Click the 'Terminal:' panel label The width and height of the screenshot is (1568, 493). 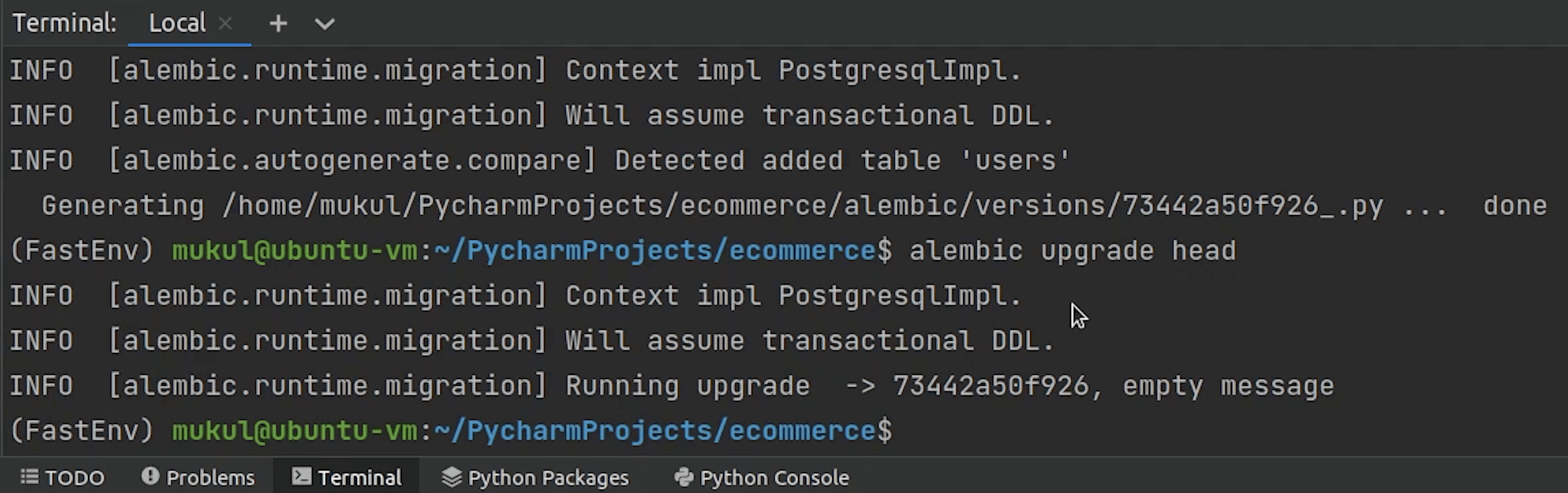[65, 24]
